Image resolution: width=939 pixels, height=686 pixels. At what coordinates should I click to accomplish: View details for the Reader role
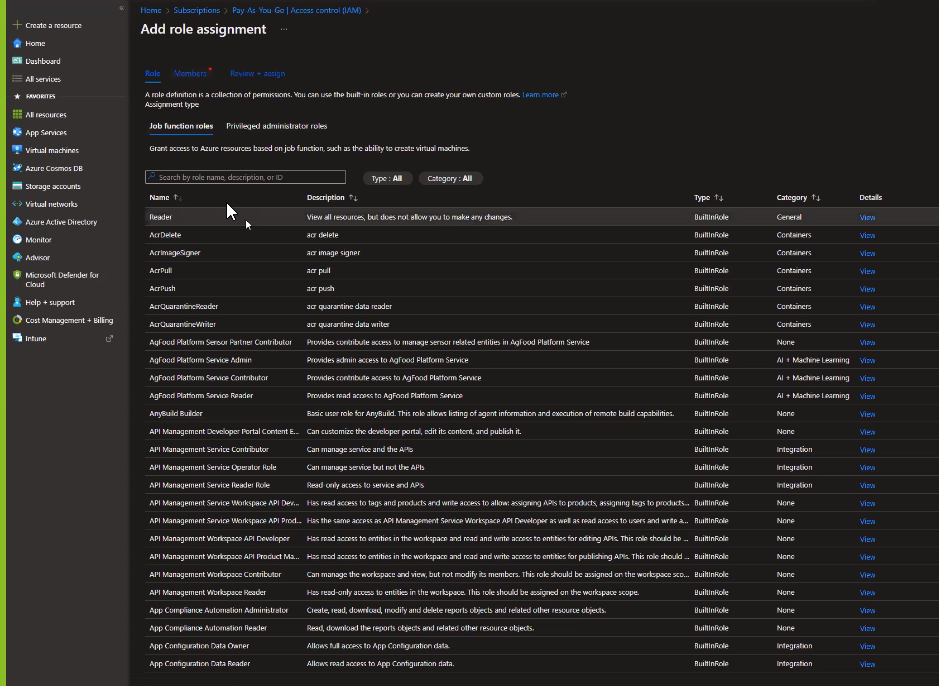(x=867, y=217)
